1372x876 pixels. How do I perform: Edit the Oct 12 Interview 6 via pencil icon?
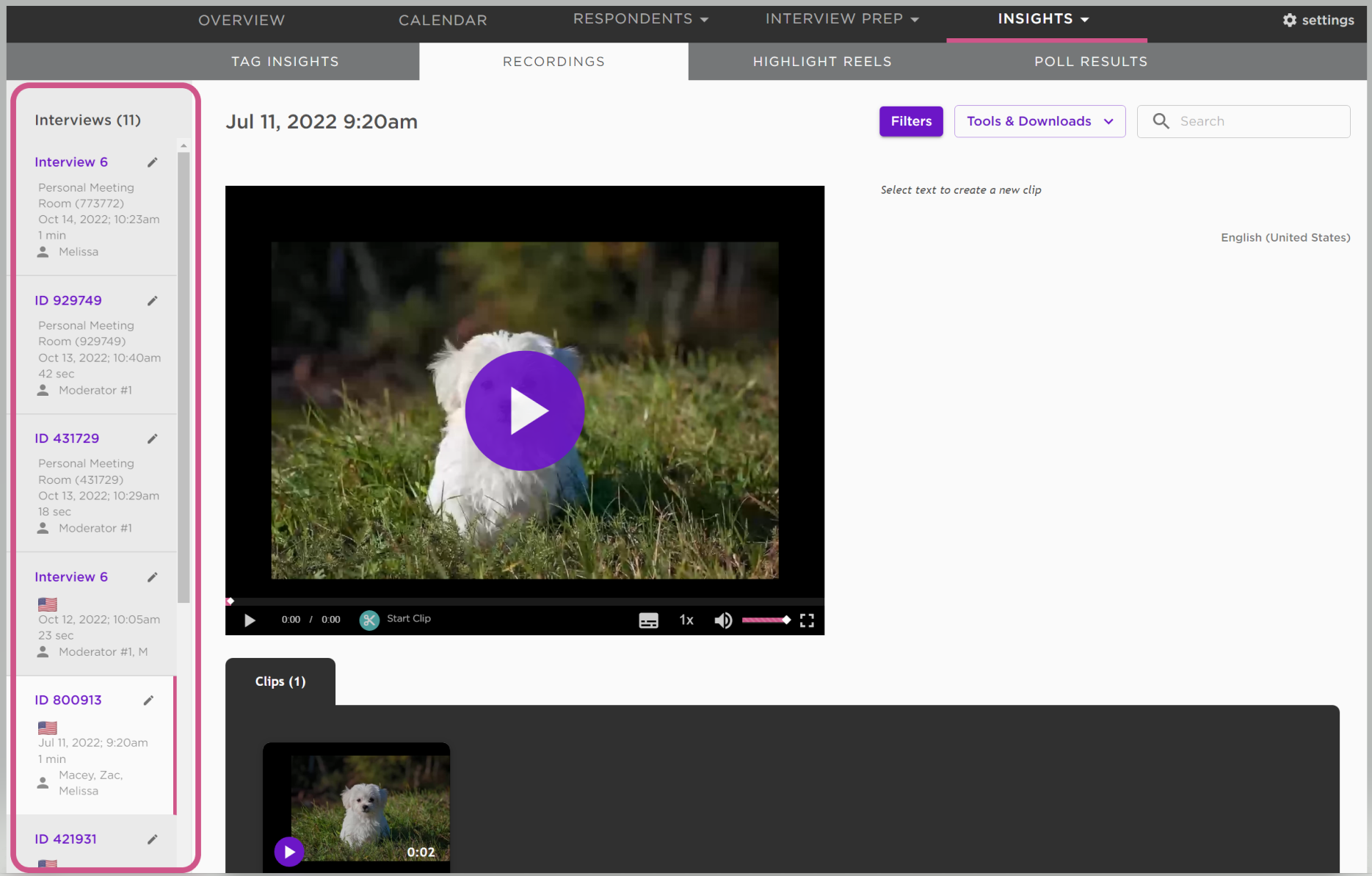click(153, 576)
